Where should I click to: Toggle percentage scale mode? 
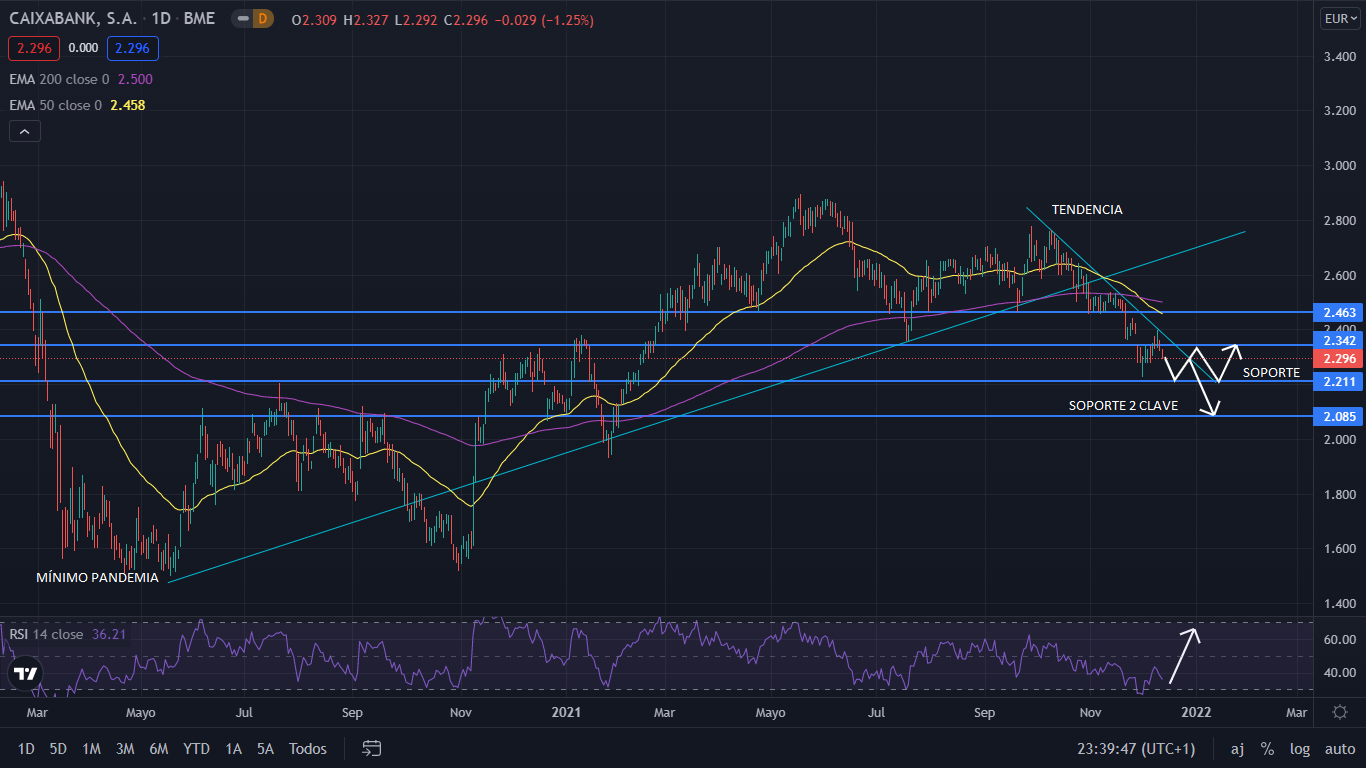[x=1267, y=748]
